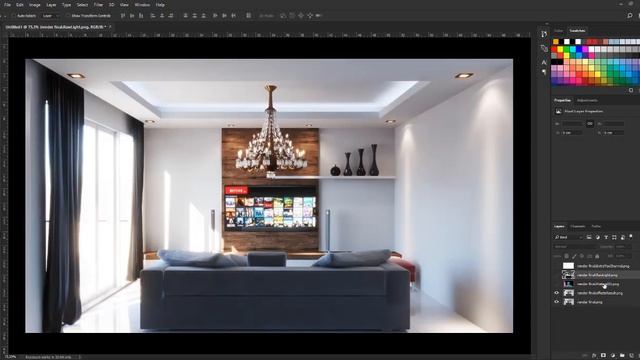640x360 pixels.
Task: Click the third distribute icon in the options bar
Action: (203, 16)
